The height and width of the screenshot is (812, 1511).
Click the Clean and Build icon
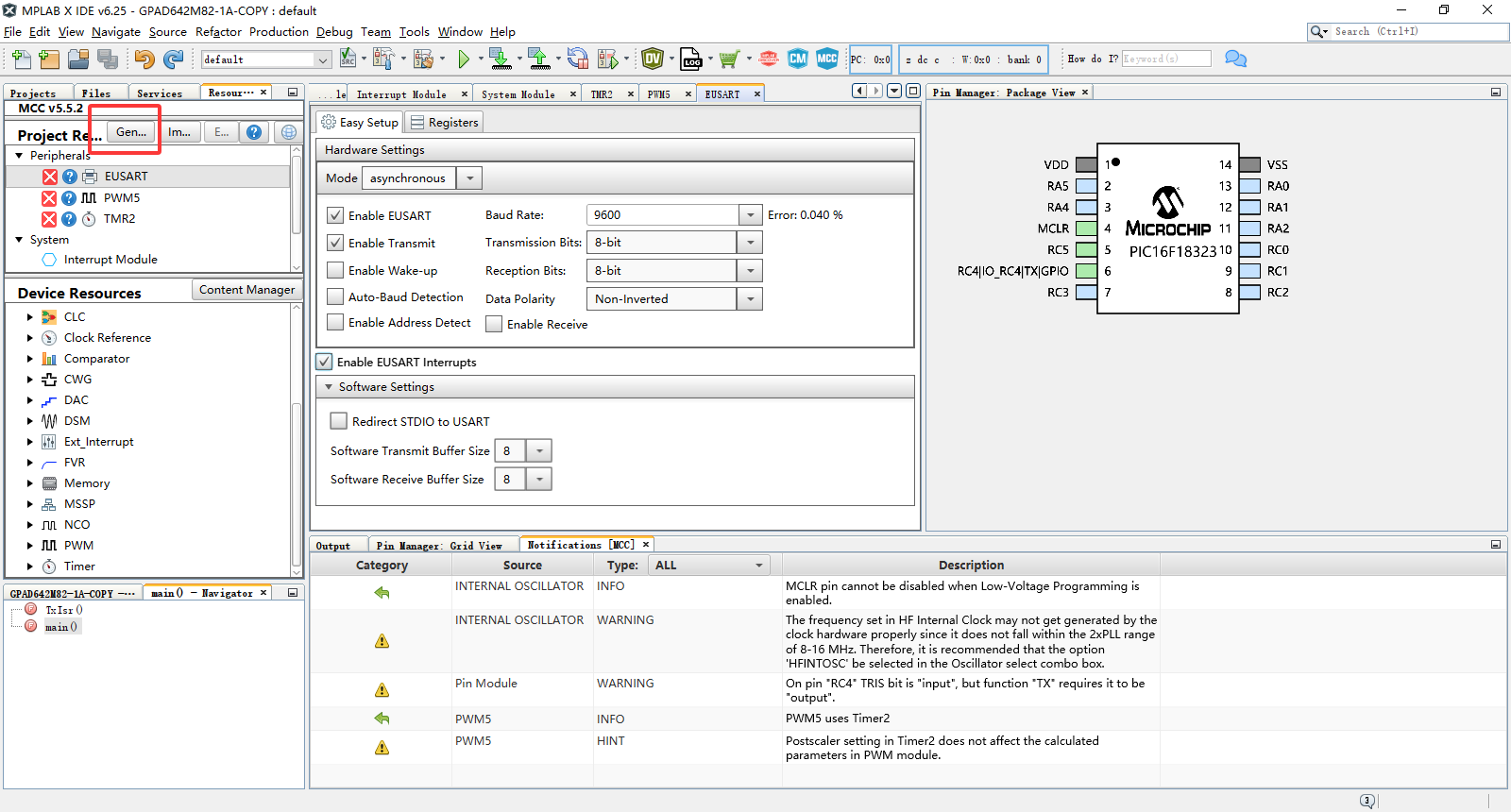tap(423, 59)
